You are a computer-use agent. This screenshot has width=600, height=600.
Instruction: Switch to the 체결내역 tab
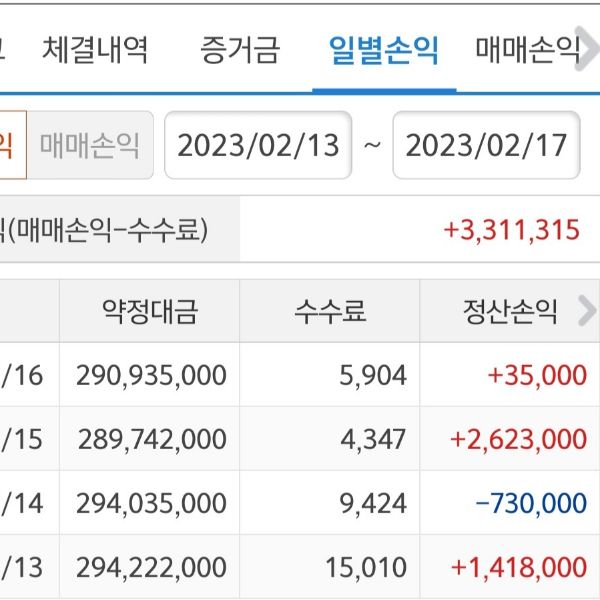[95, 50]
